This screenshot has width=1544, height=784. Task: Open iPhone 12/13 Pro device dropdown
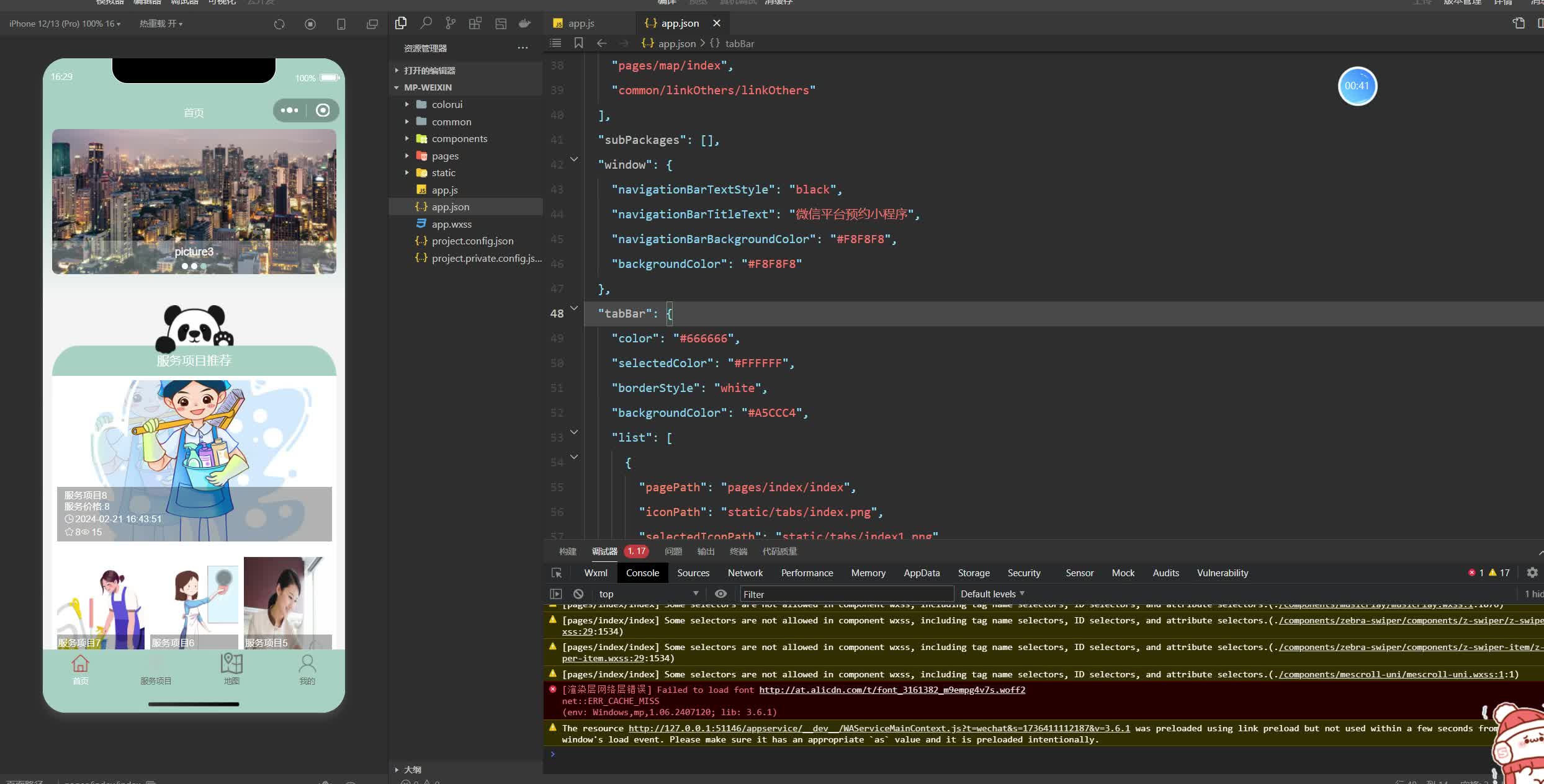(x=65, y=24)
